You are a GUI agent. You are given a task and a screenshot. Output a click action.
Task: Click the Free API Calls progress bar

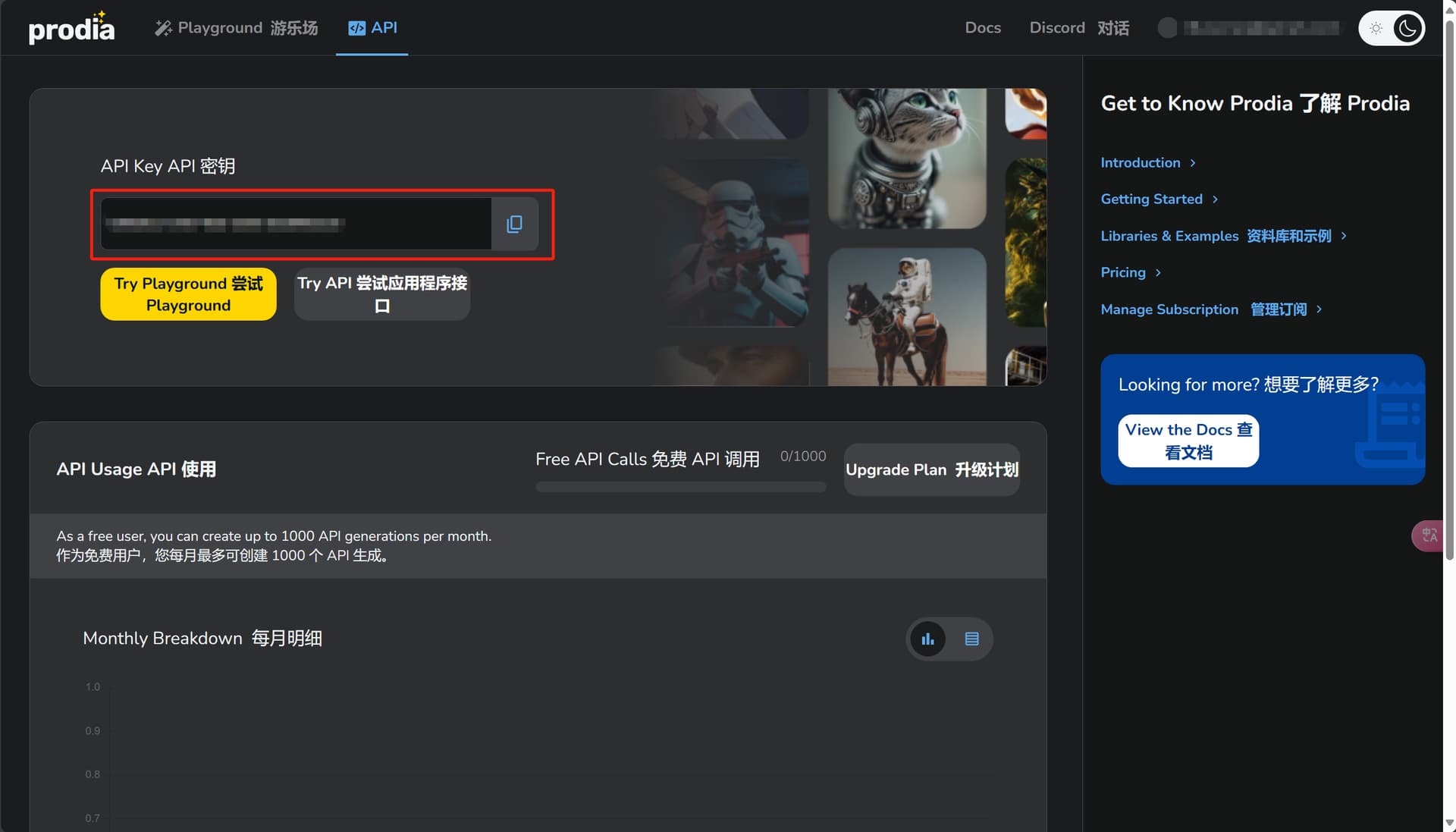click(681, 487)
